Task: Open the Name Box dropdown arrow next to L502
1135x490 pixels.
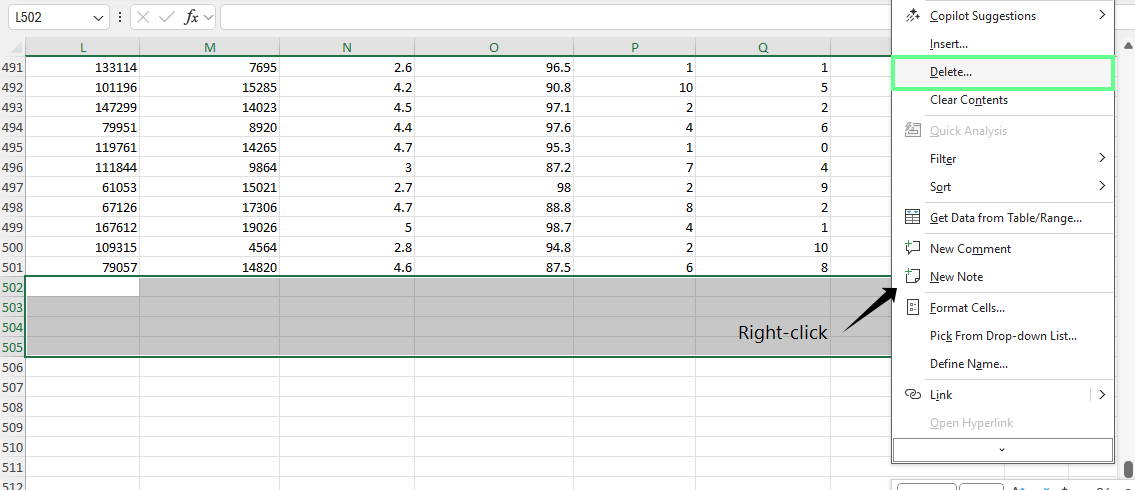Action: (98, 17)
